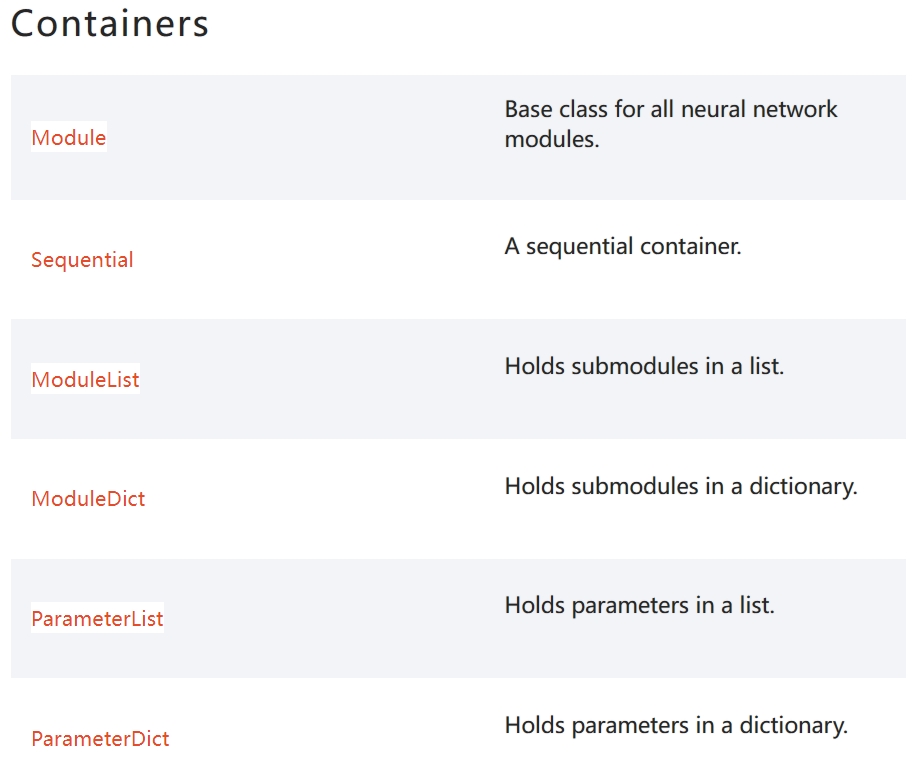Open the Module class link
The image size is (906, 784).
69,138
